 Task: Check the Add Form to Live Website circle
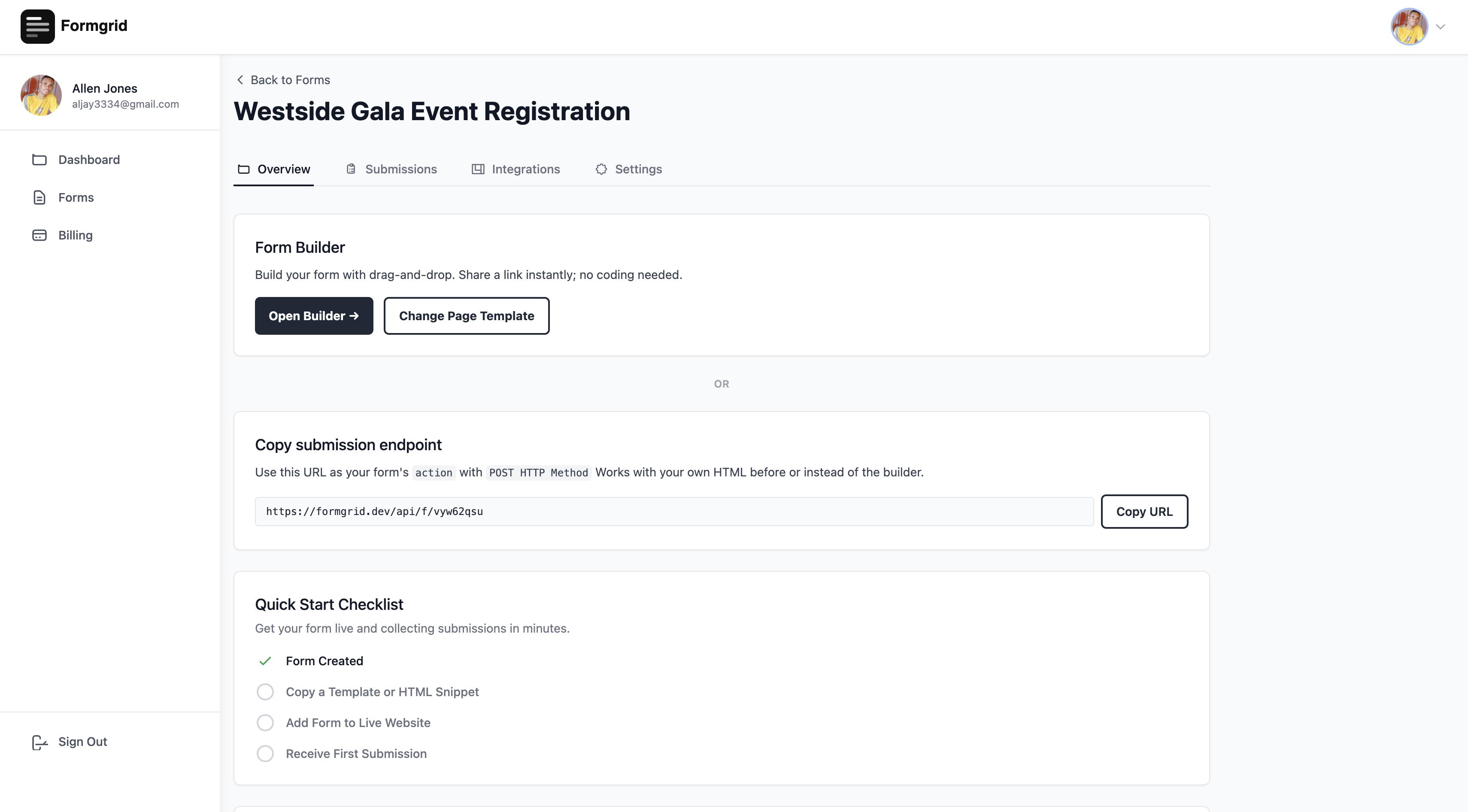(x=265, y=723)
